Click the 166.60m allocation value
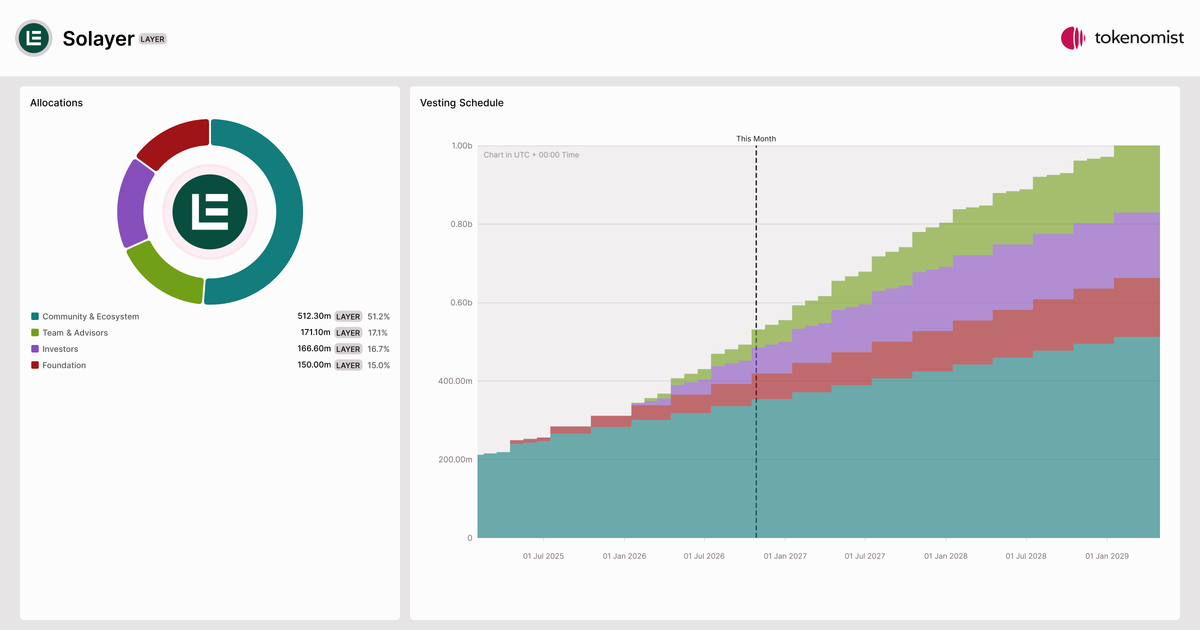Viewport: 1200px width, 630px height. coord(314,349)
